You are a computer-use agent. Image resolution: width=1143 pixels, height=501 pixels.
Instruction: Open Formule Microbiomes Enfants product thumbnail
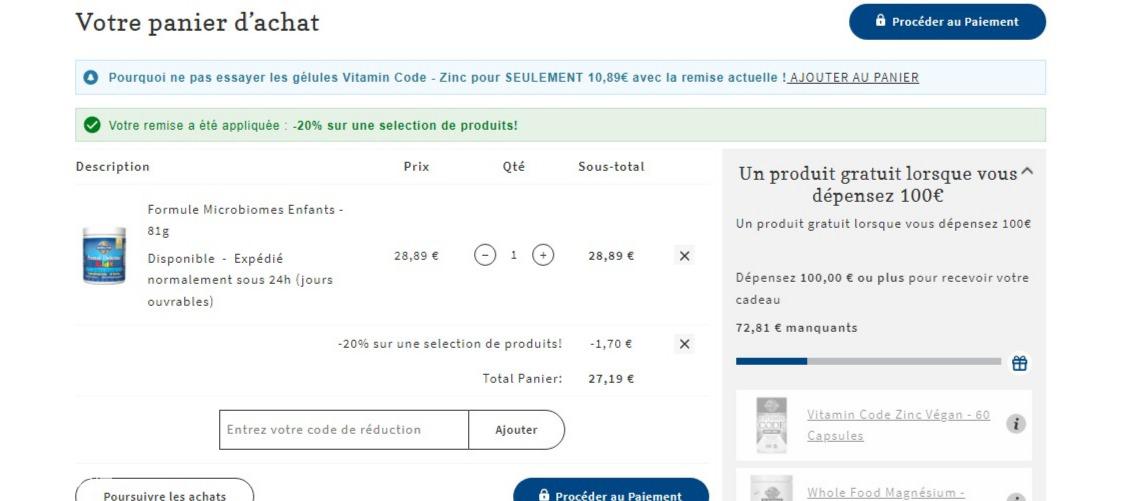point(104,255)
